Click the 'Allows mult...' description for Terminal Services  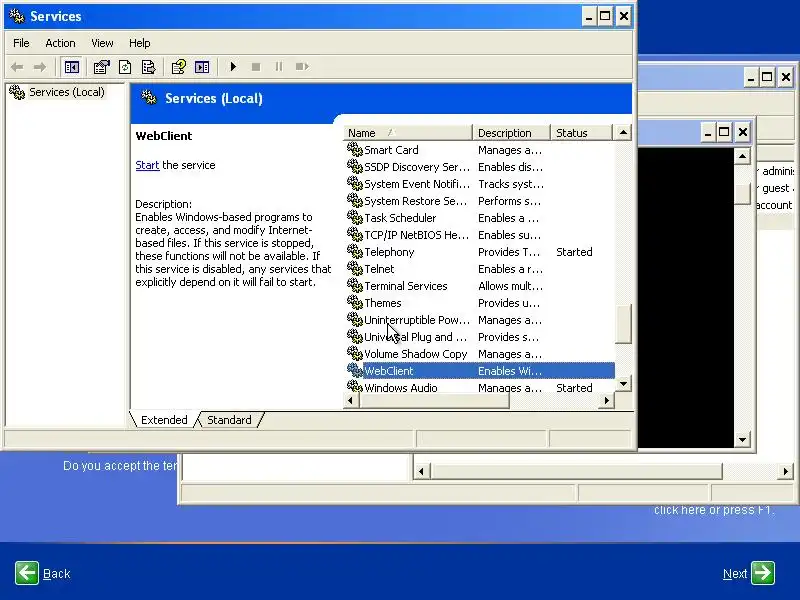click(510, 286)
